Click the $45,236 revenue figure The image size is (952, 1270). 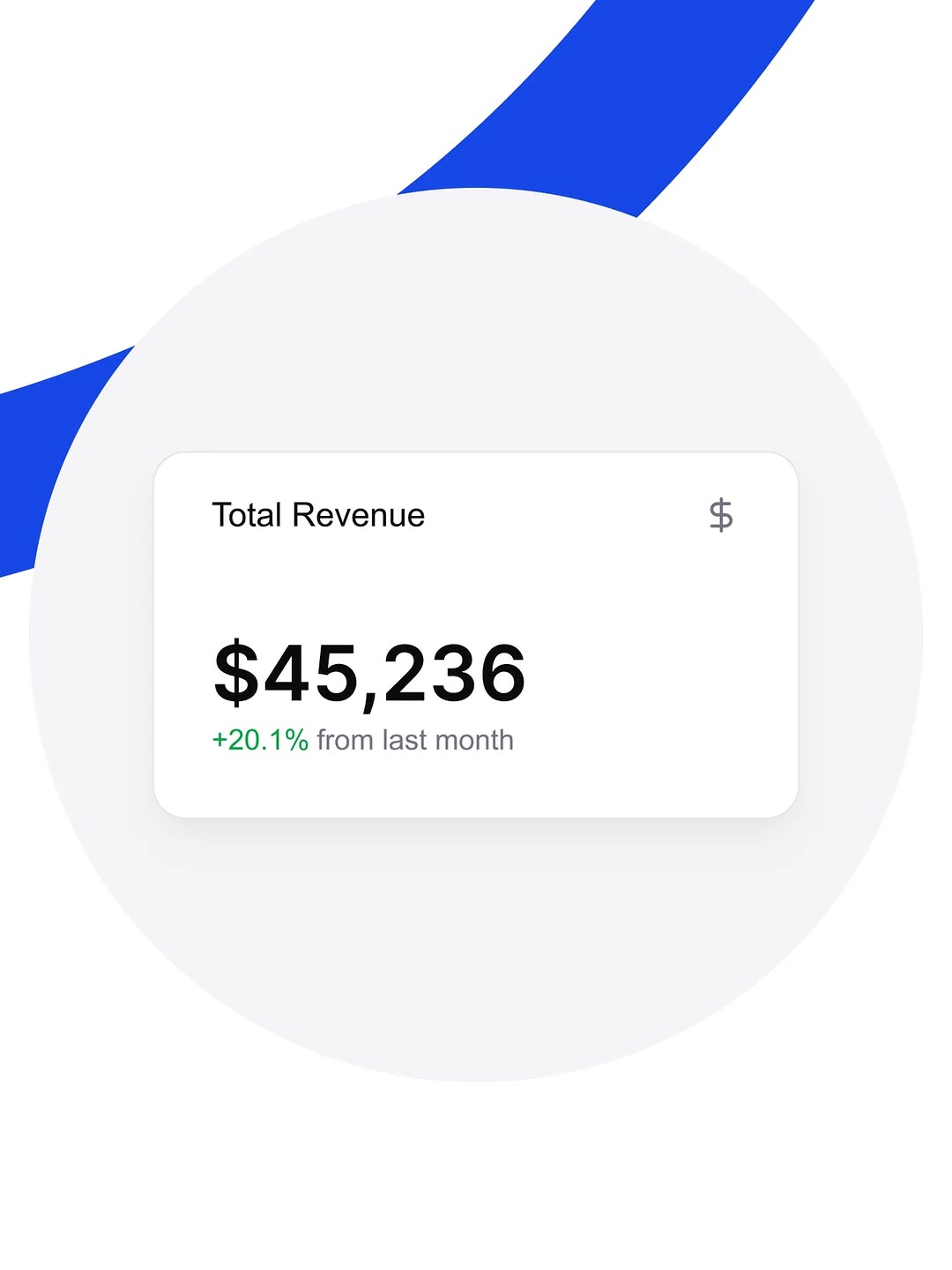368,673
